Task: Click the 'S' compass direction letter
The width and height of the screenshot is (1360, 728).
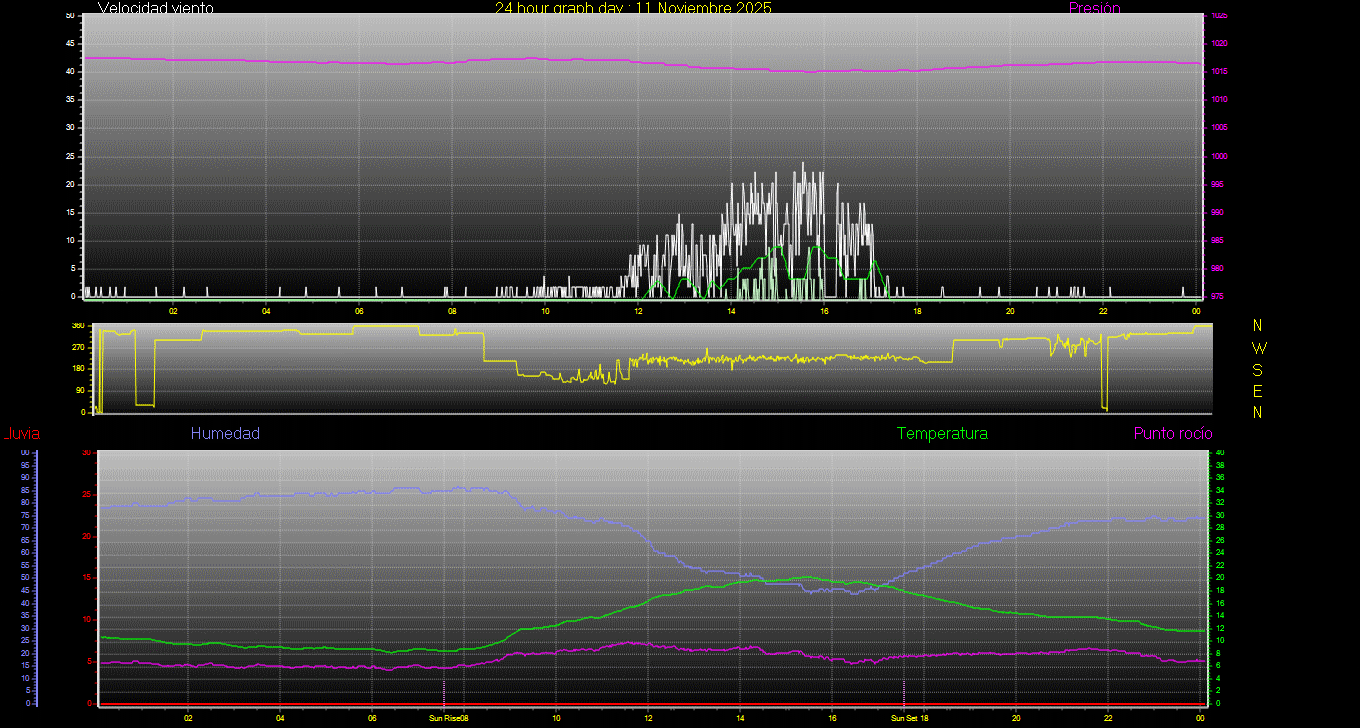Action: click(1258, 370)
